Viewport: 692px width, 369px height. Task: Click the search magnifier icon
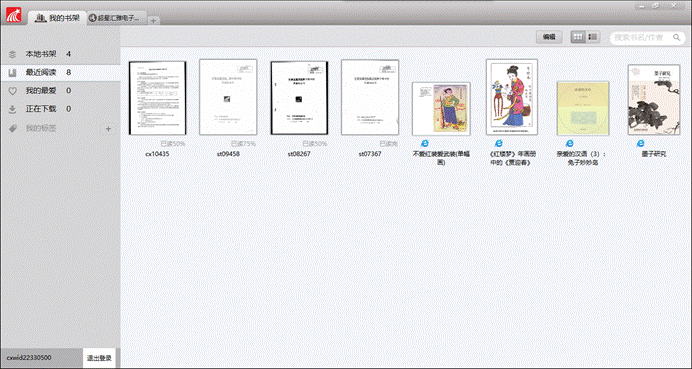click(676, 38)
